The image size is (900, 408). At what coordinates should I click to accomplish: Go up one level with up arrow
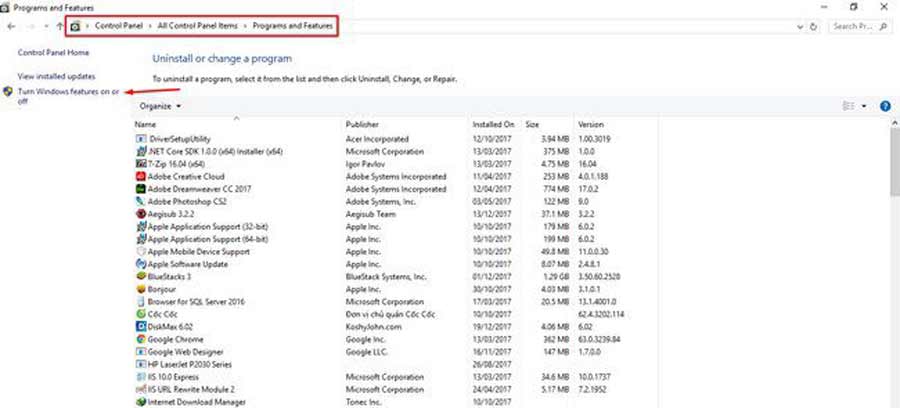click(x=60, y=26)
